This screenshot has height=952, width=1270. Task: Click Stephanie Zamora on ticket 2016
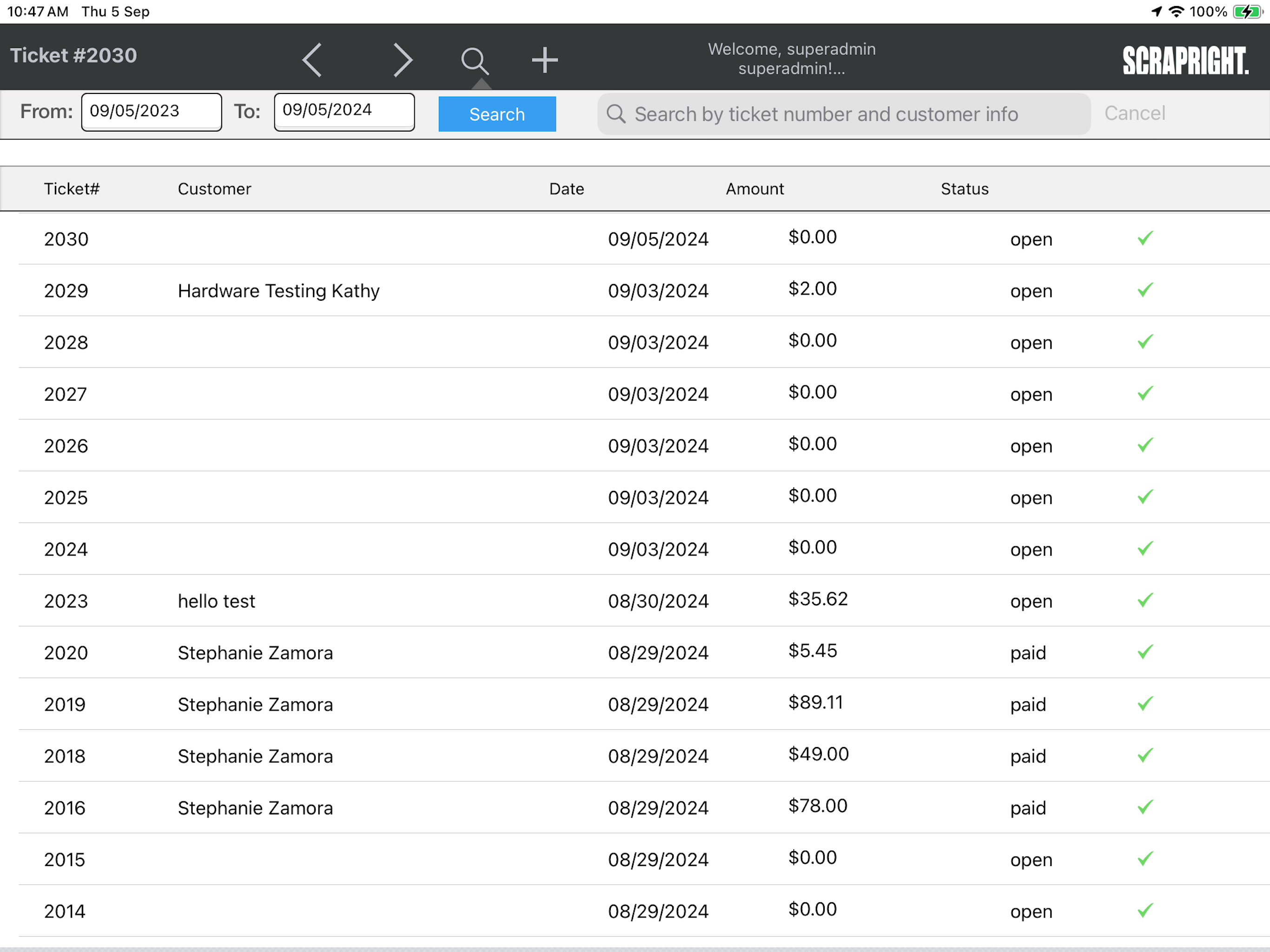click(x=255, y=808)
